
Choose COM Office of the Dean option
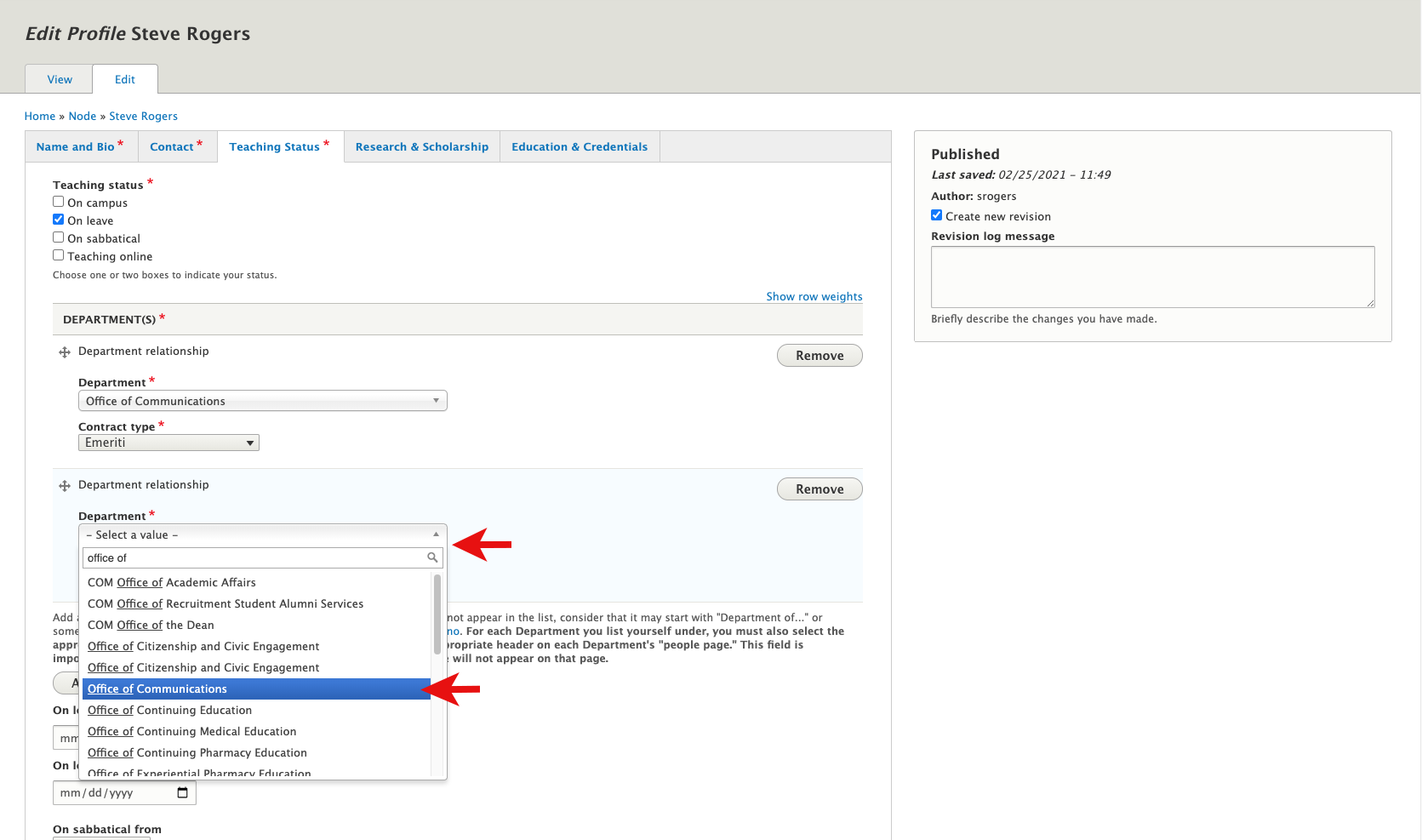pos(151,625)
